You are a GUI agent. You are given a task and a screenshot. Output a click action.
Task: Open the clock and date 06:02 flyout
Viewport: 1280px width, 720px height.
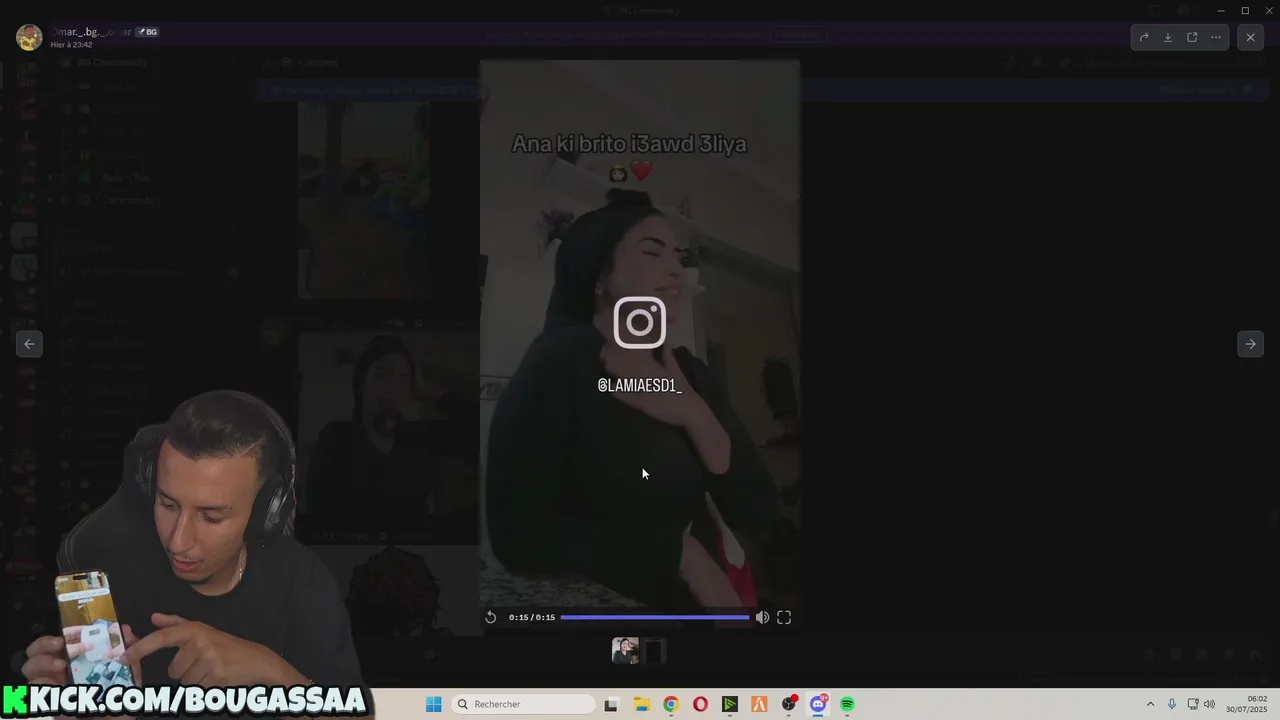(x=1246, y=704)
